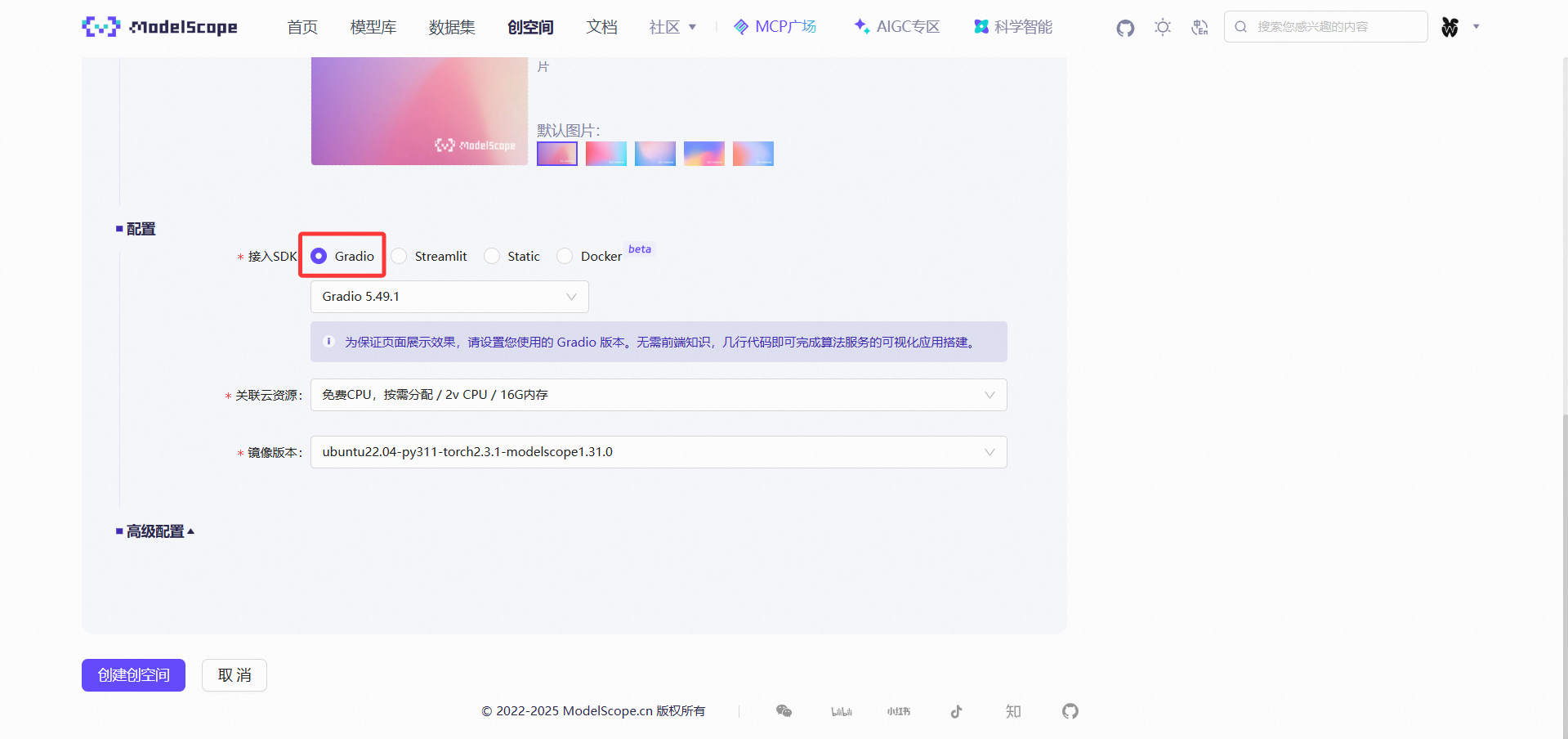The image size is (1568, 739).
Task: Go to 首页 in navigation
Action: [302, 27]
